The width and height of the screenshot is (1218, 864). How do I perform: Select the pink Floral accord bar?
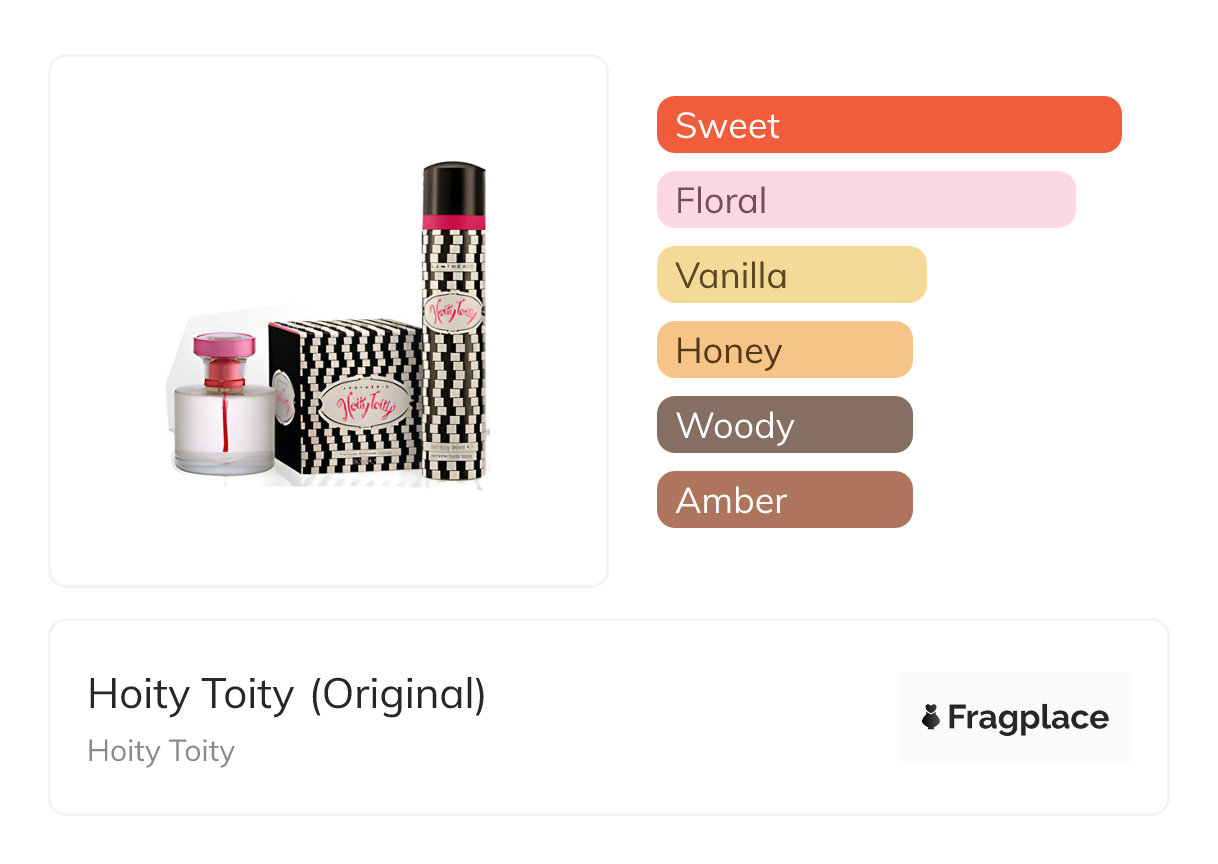click(865, 200)
